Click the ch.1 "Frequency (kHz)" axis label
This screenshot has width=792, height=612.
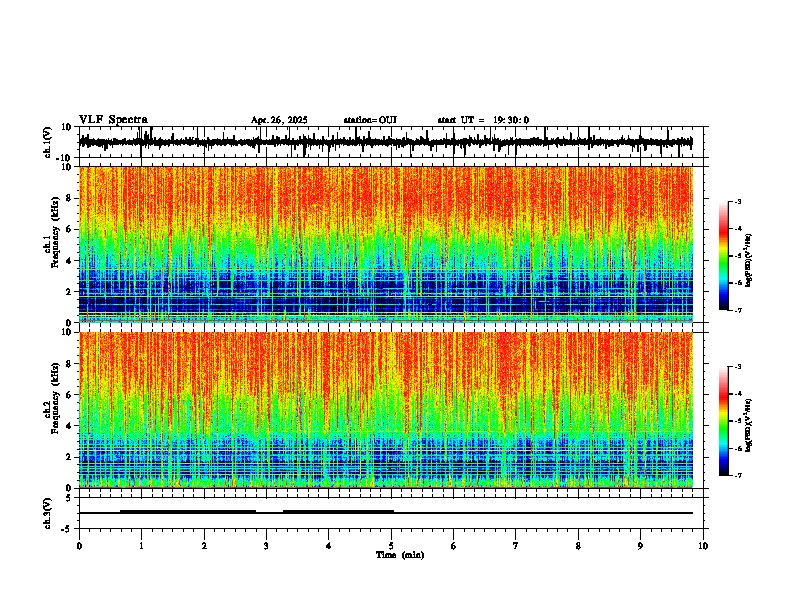[55, 231]
